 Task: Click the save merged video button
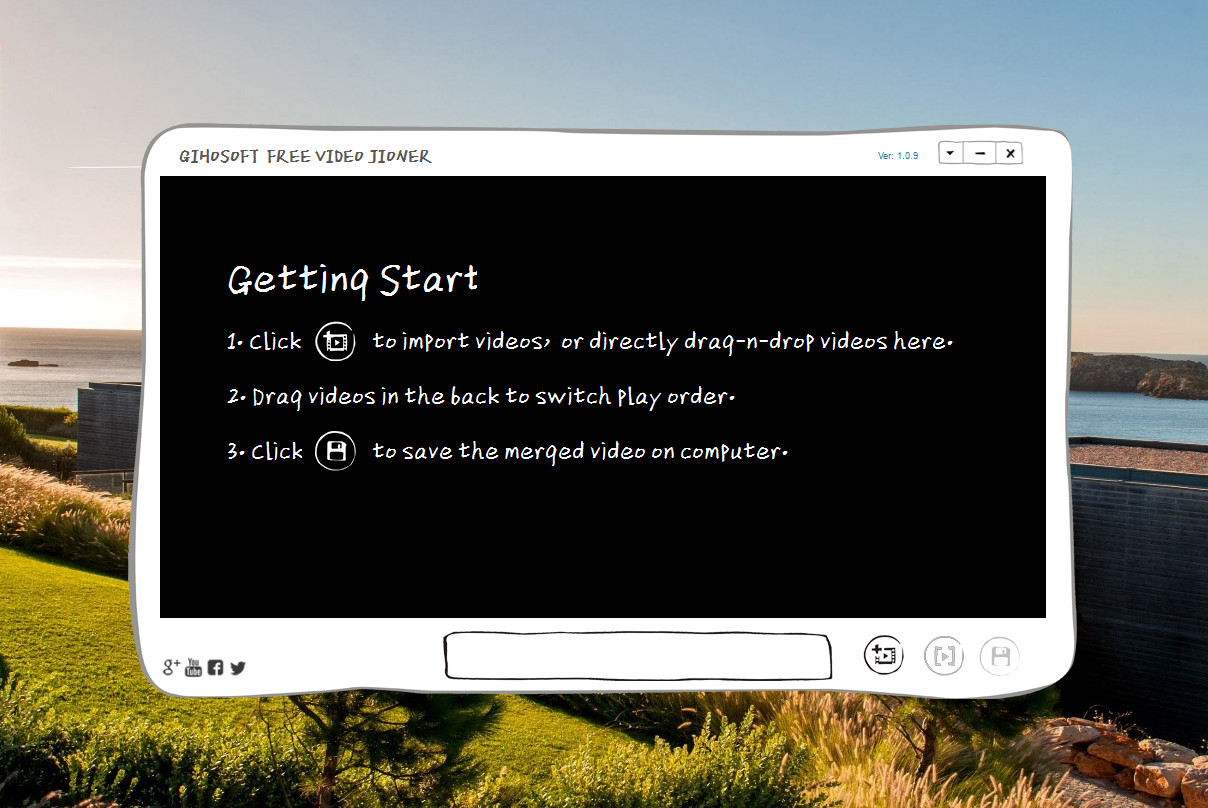[x=1000, y=656]
